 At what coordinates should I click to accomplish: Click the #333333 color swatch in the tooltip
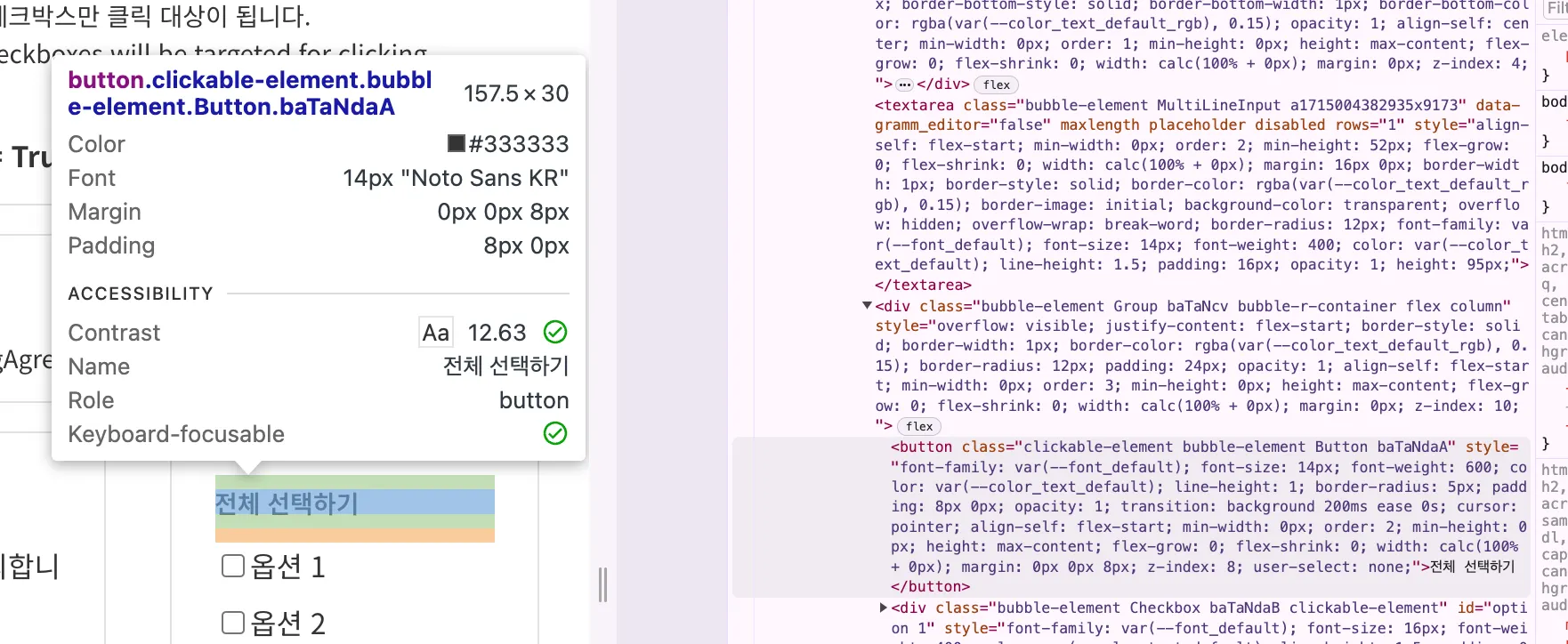click(457, 144)
